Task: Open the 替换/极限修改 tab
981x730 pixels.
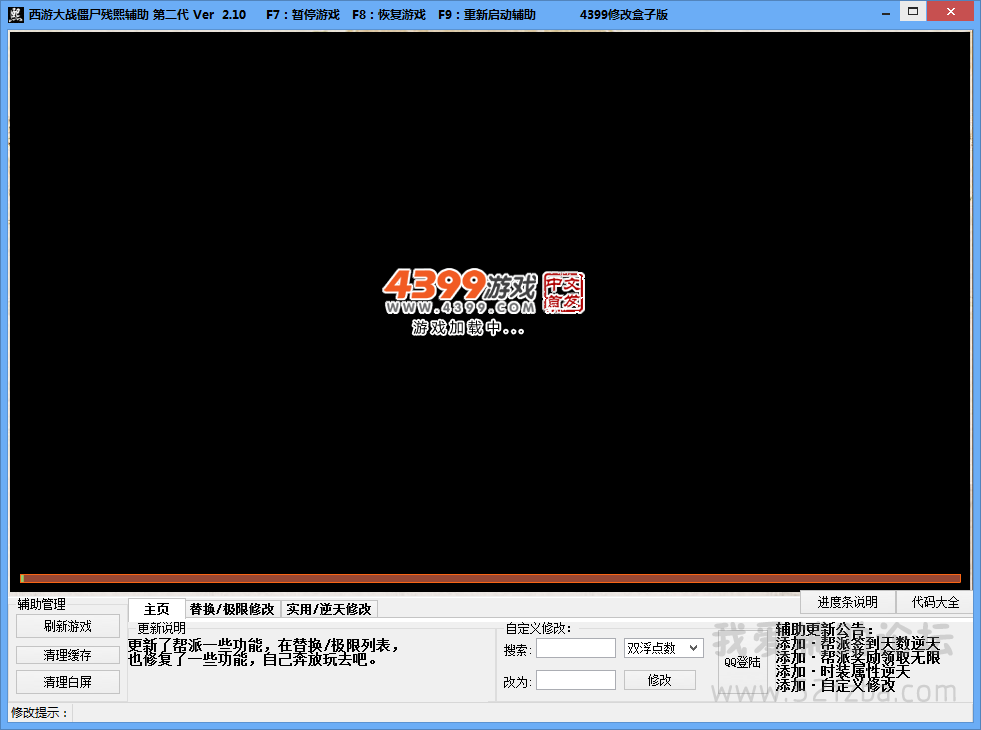Action: click(232, 609)
